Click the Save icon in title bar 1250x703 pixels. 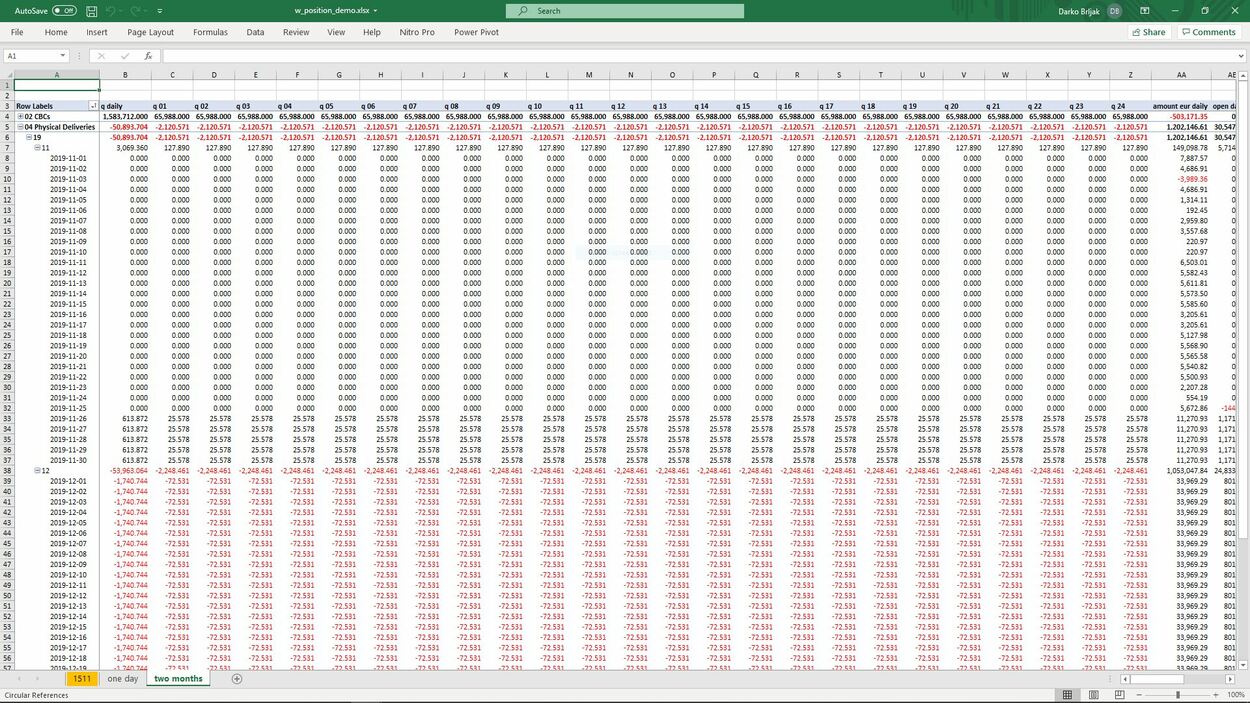pos(92,11)
